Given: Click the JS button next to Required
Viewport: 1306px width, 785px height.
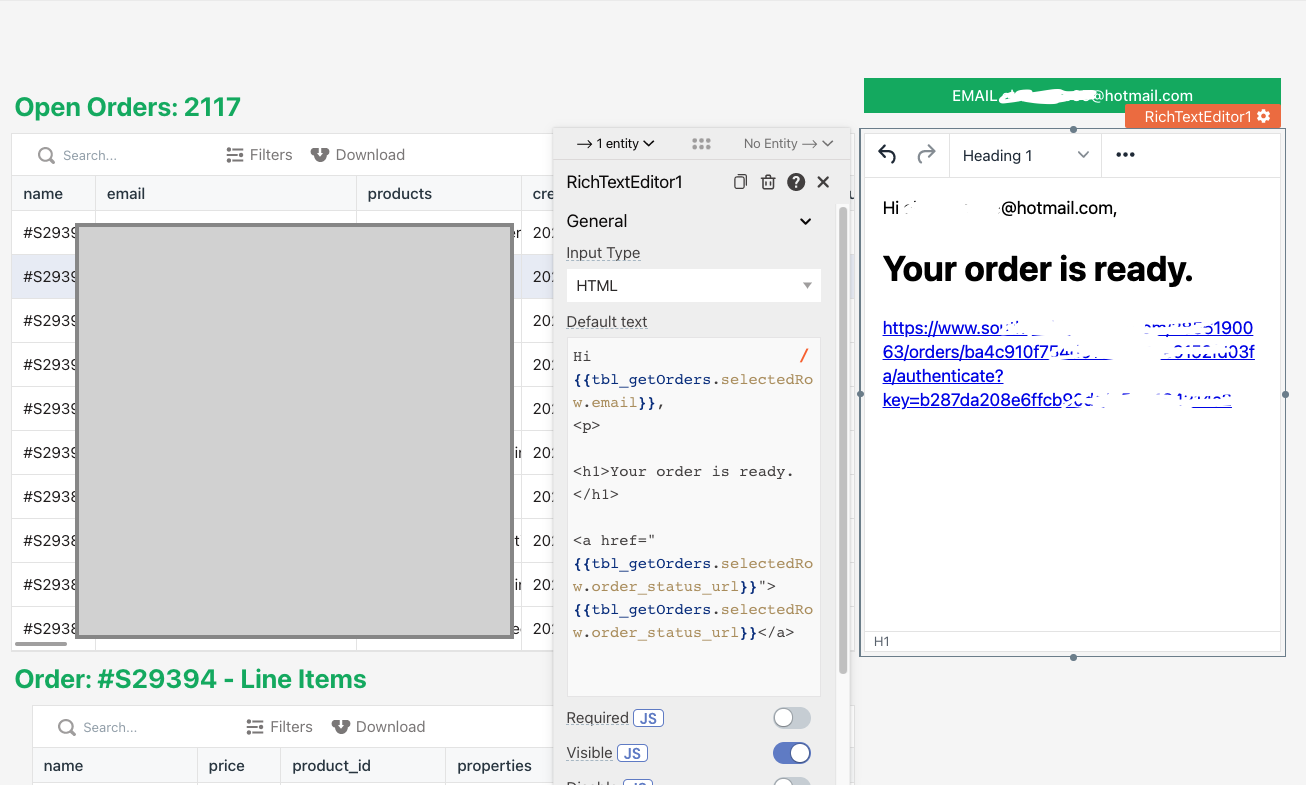Looking at the screenshot, I should point(649,718).
